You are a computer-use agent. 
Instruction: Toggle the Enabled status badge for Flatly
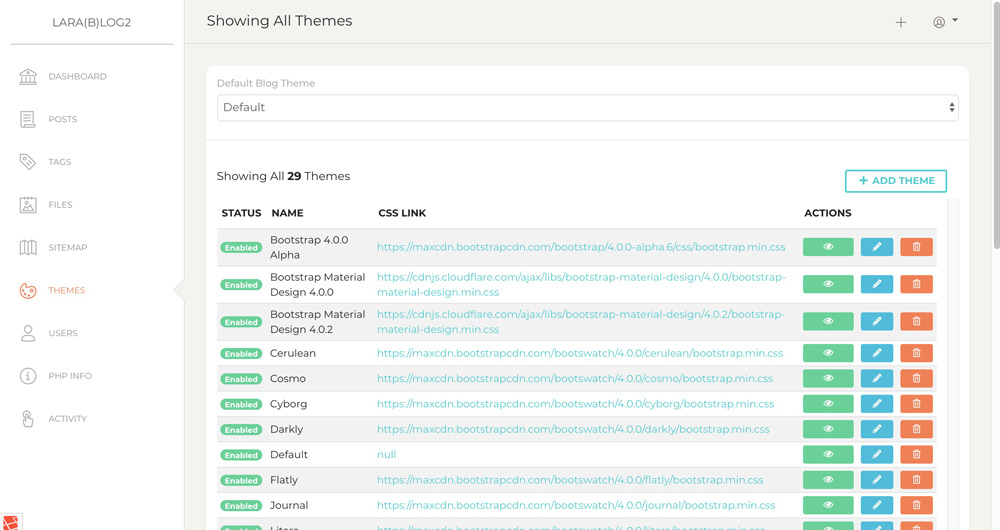[241, 481]
